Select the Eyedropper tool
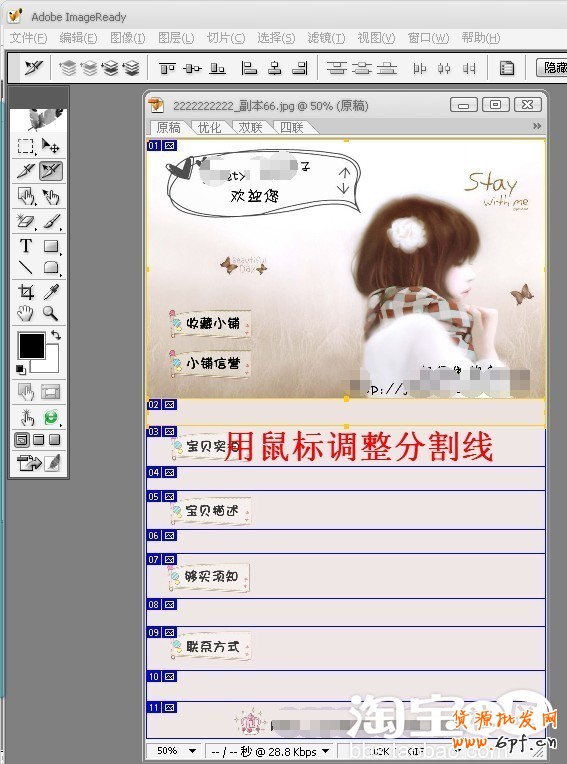This screenshot has width=567, height=764. pyautogui.click(x=51, y=292)
